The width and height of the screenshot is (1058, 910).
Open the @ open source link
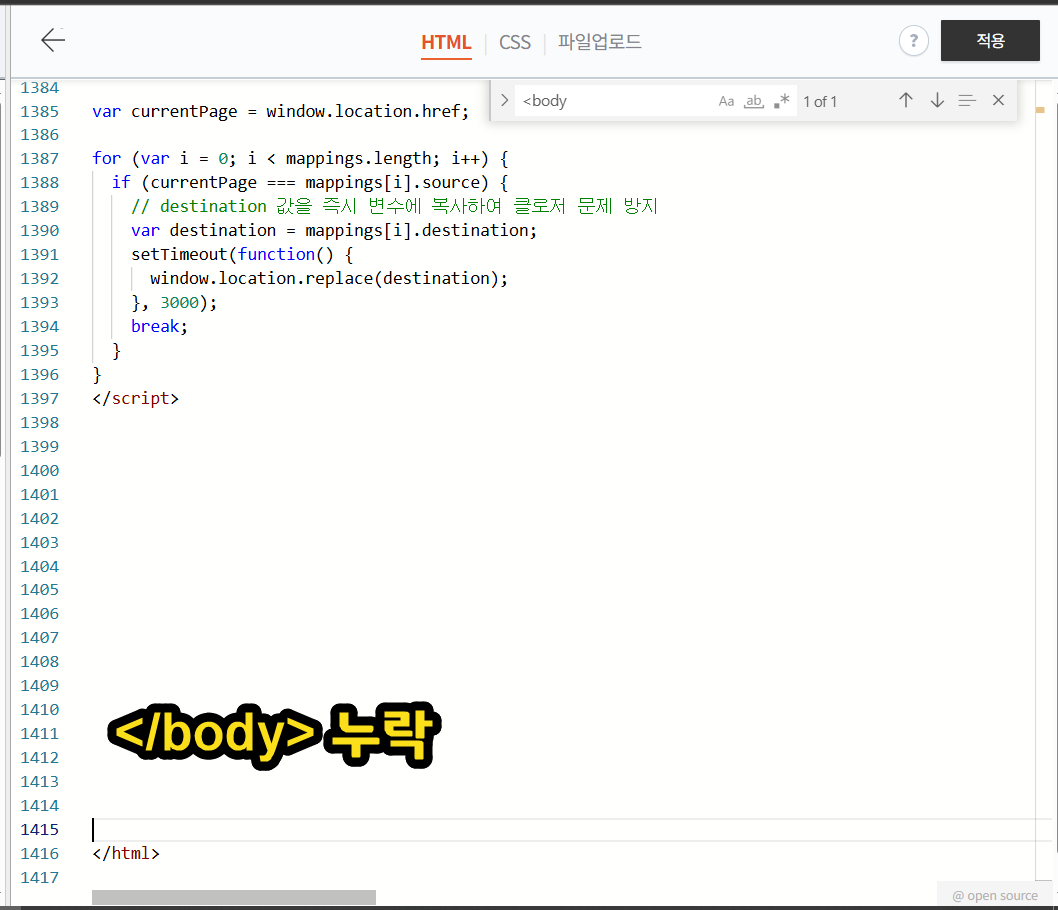tap(995, 896)
